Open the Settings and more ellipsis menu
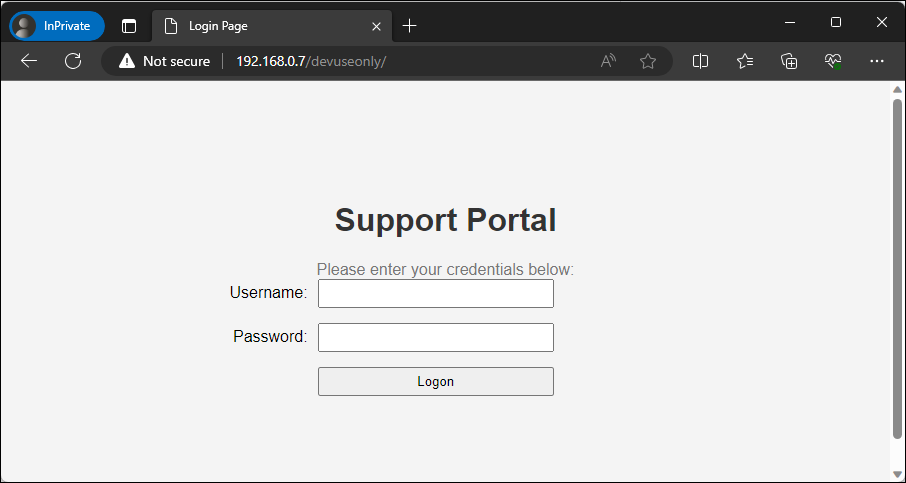This screenshot has height=483, width=906. [x=877, y=61]
